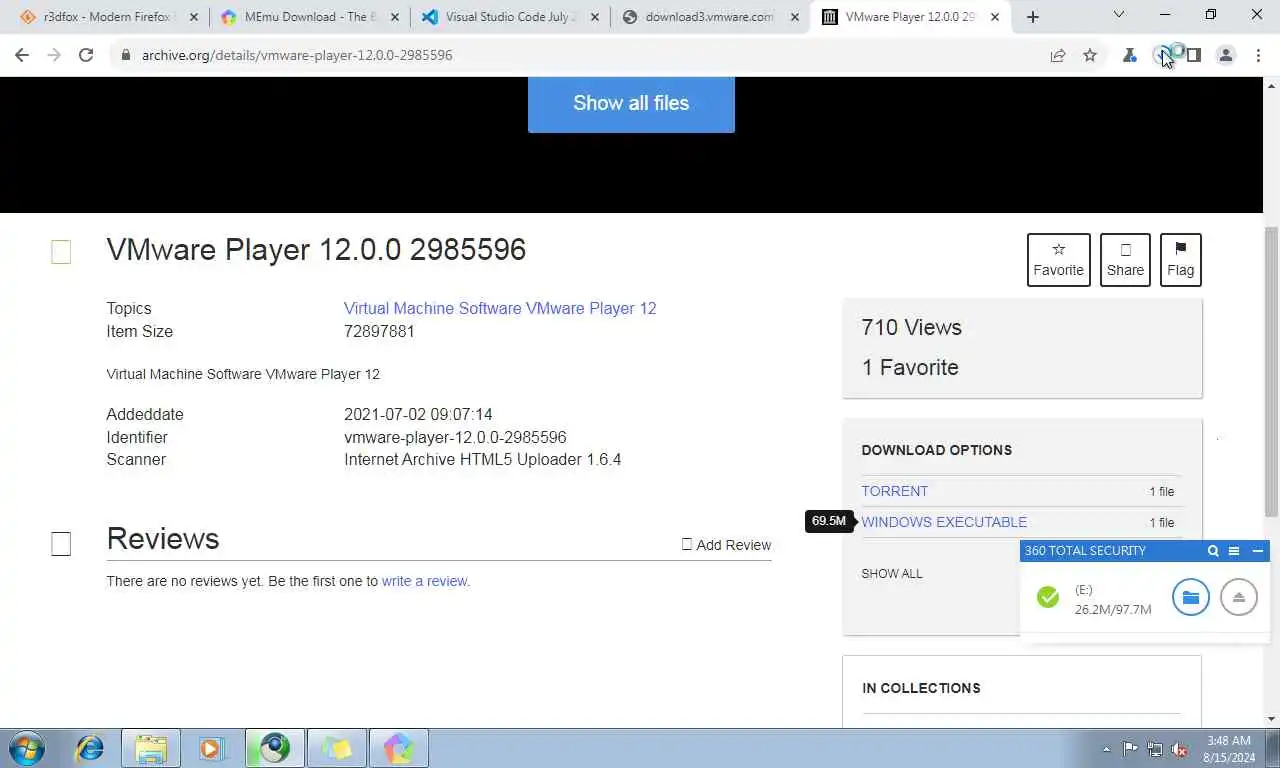The image size is (1280, 768).
Task: Download the WINDOWS EXECUTABLE file
Action: point(944,522)
